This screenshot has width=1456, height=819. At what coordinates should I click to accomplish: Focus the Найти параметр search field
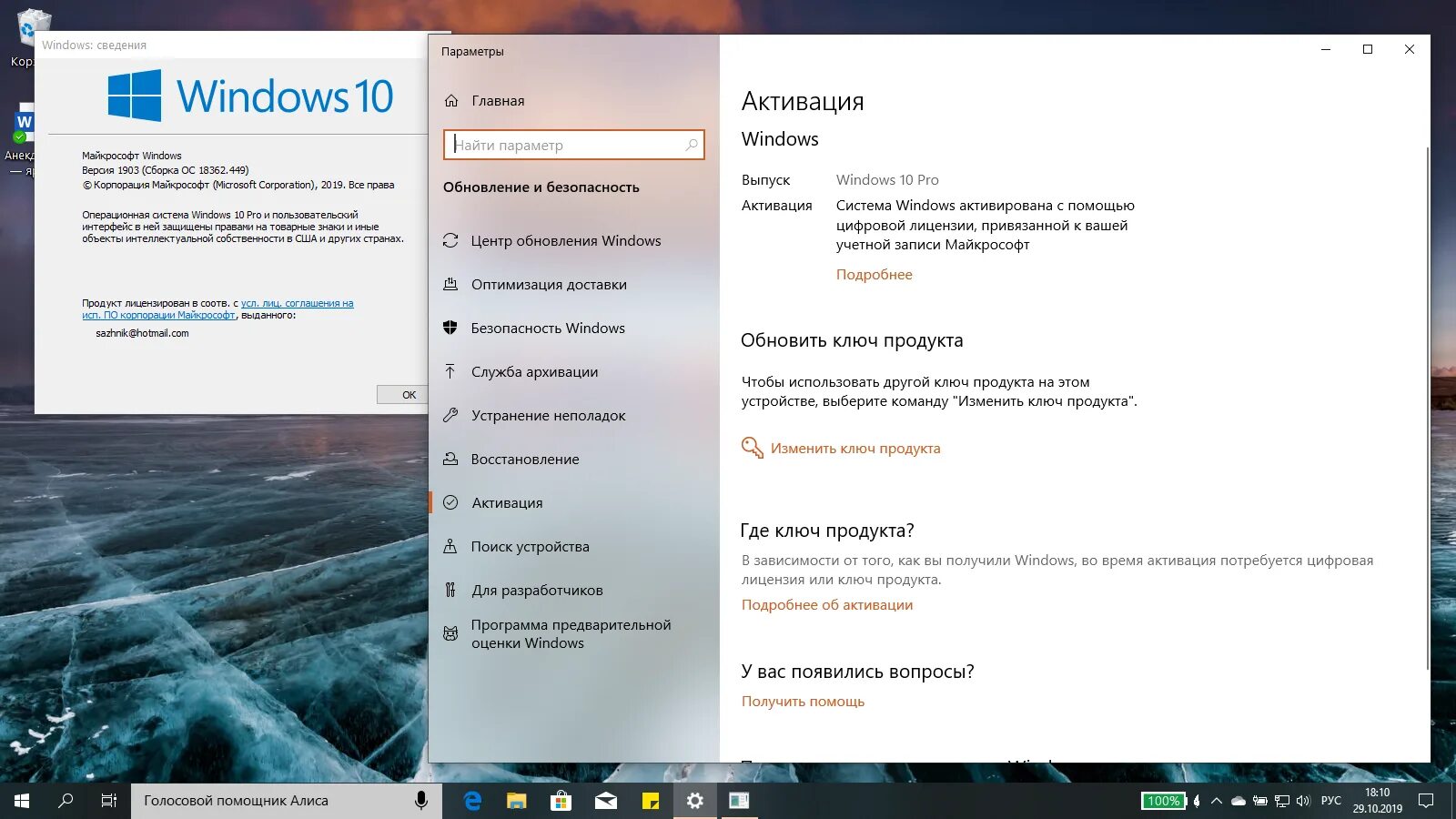point(574,145)
